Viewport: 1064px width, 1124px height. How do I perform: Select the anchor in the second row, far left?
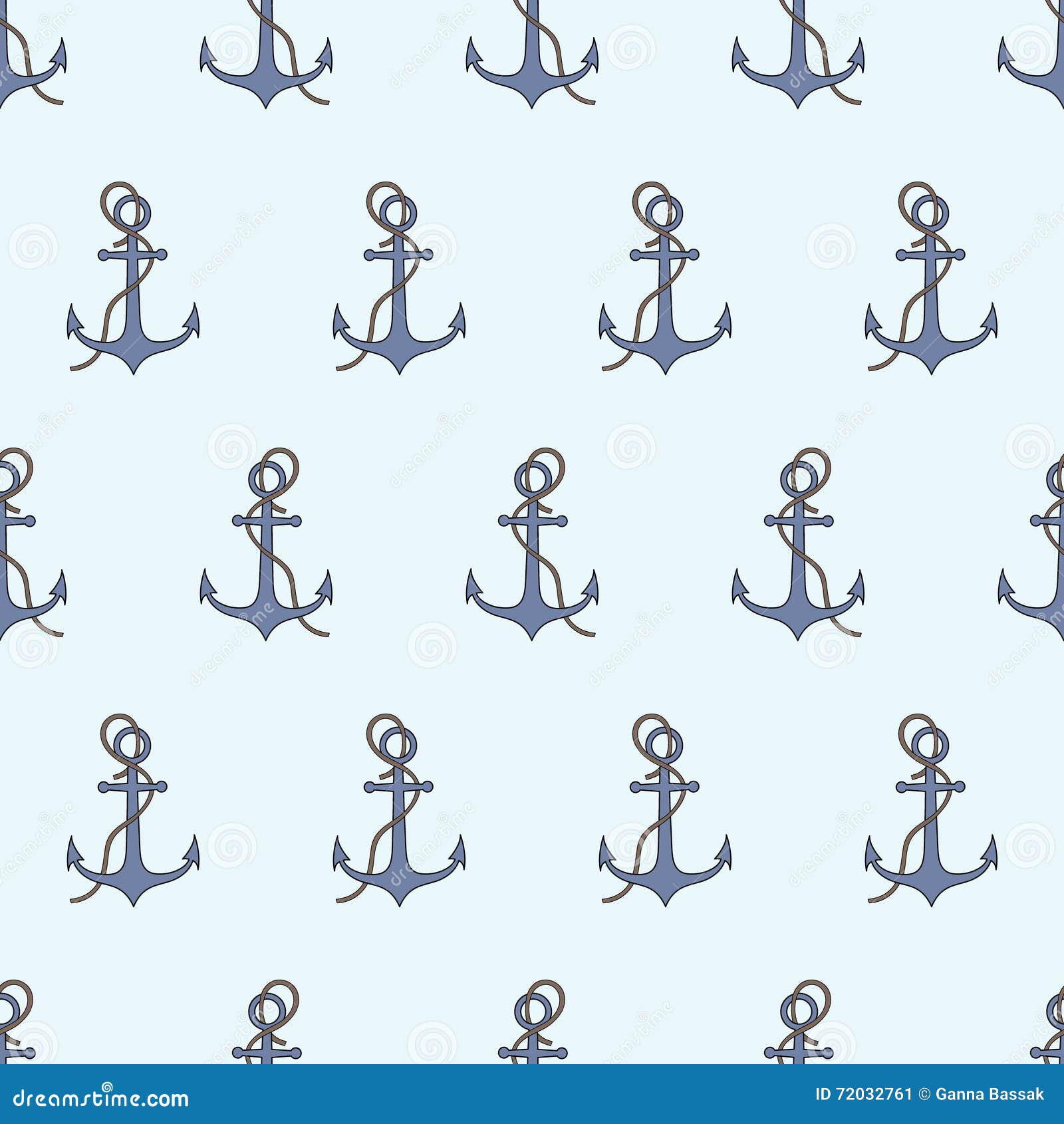[x=133, y=279]
